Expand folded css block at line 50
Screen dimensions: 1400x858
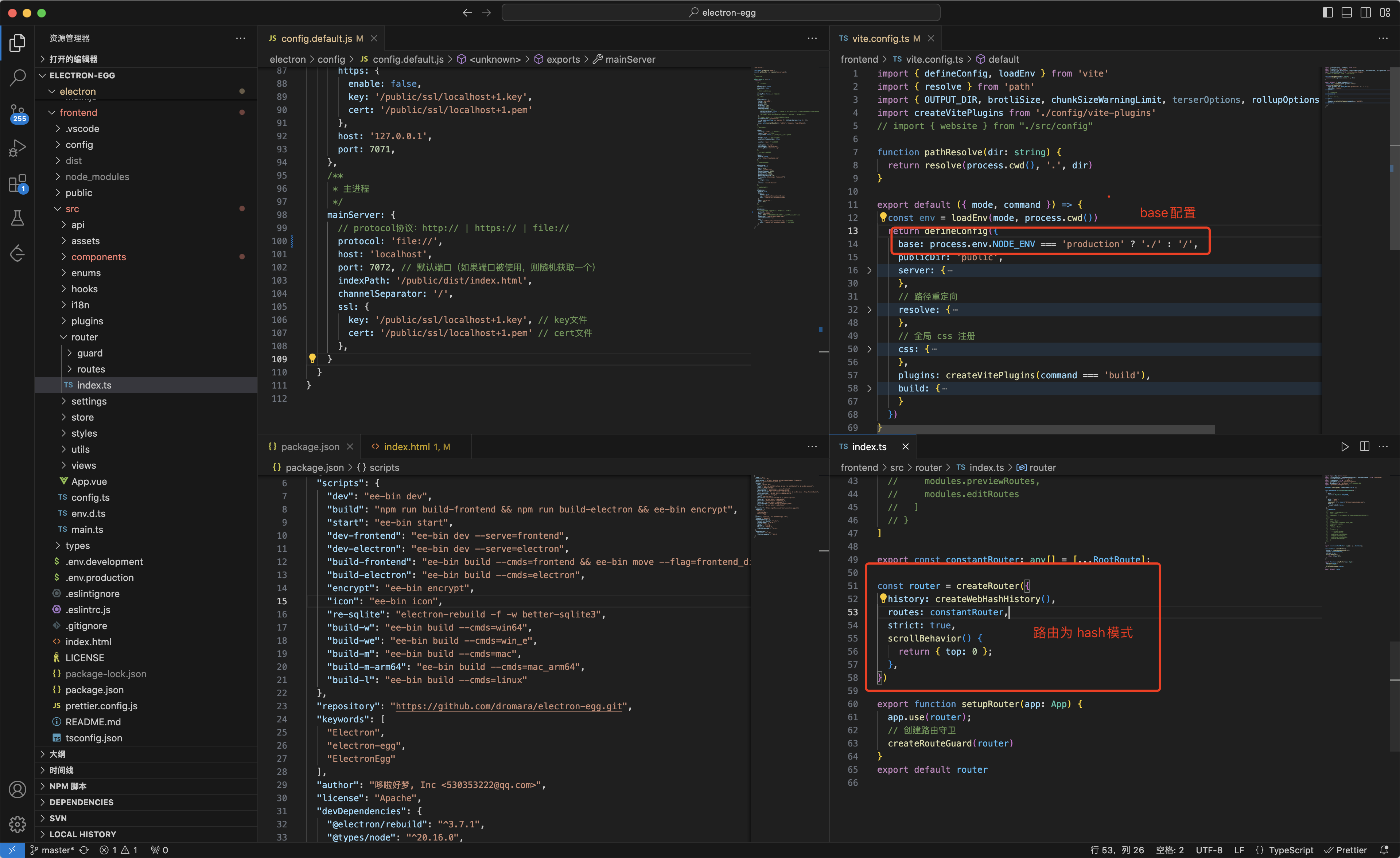click(x=869, y=349)
